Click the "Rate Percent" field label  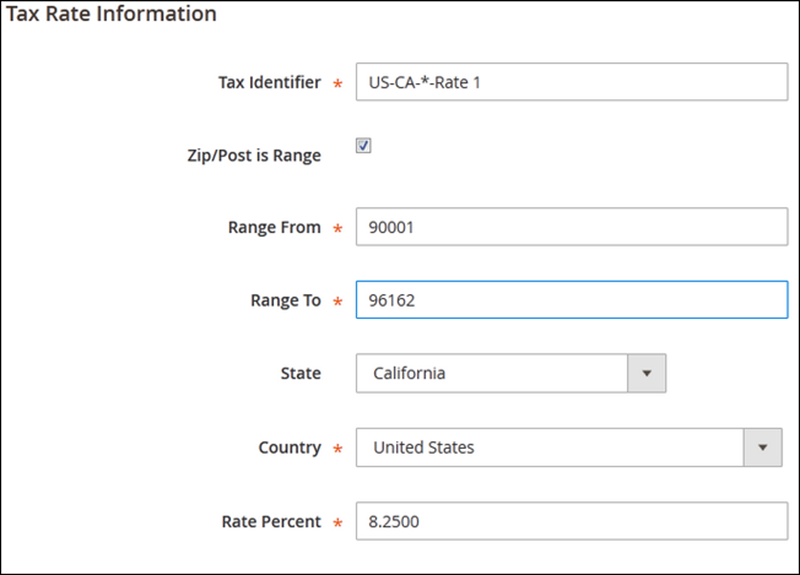tap(271, 521)
